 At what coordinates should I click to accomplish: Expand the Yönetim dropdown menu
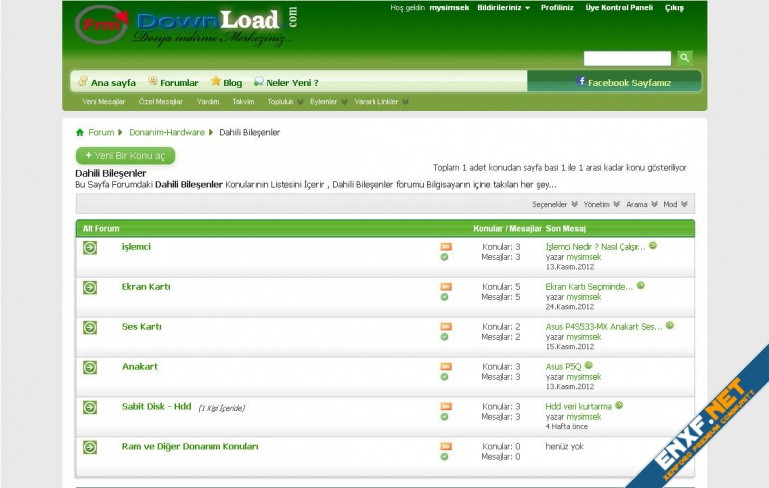601,204
